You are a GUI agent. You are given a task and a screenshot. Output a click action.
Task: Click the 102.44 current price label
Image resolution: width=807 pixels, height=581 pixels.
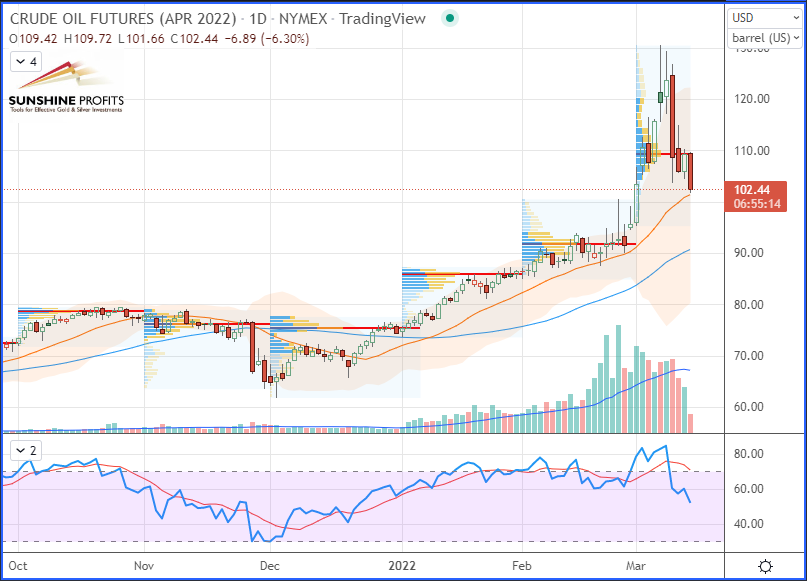pyautogui.click(x=752, y=190)
